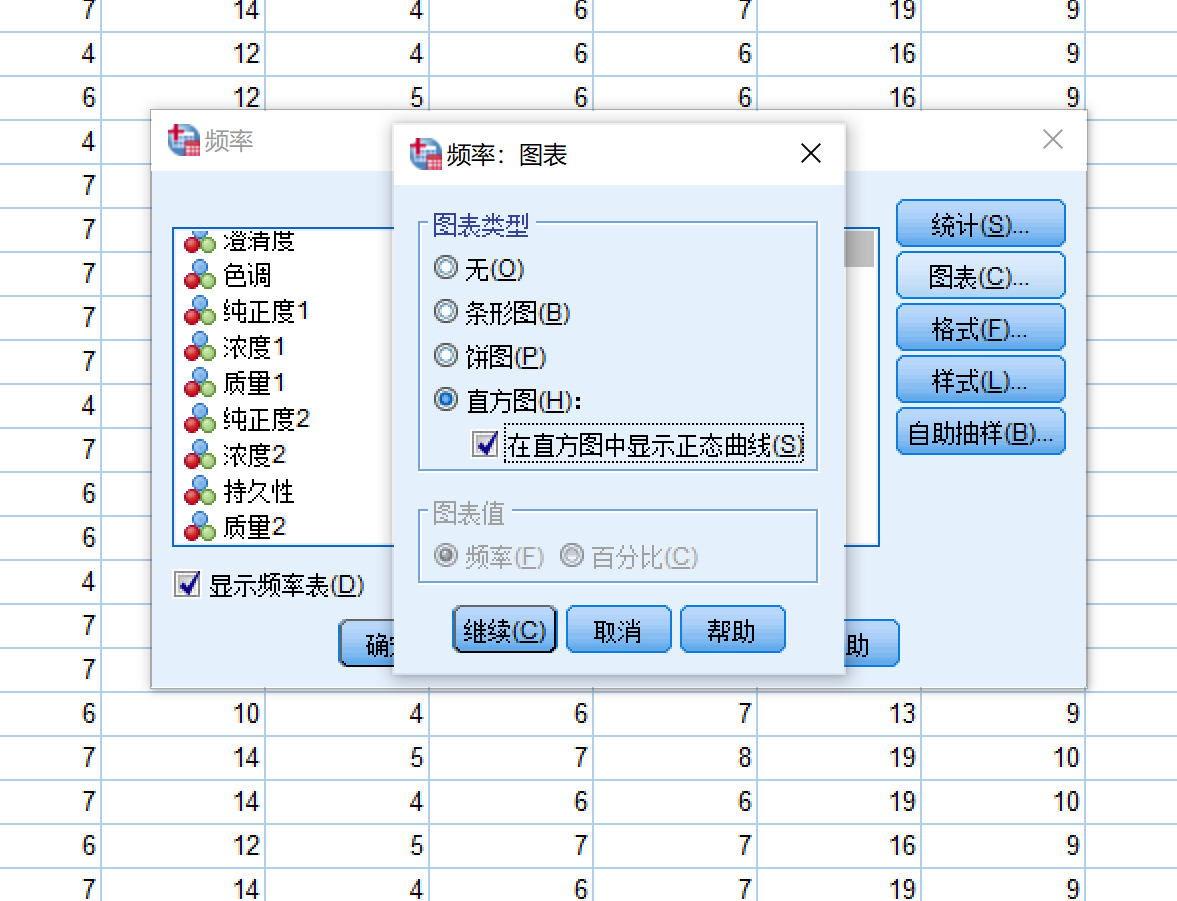
Task: Click variable icon next to 色调
Action: 200,275
